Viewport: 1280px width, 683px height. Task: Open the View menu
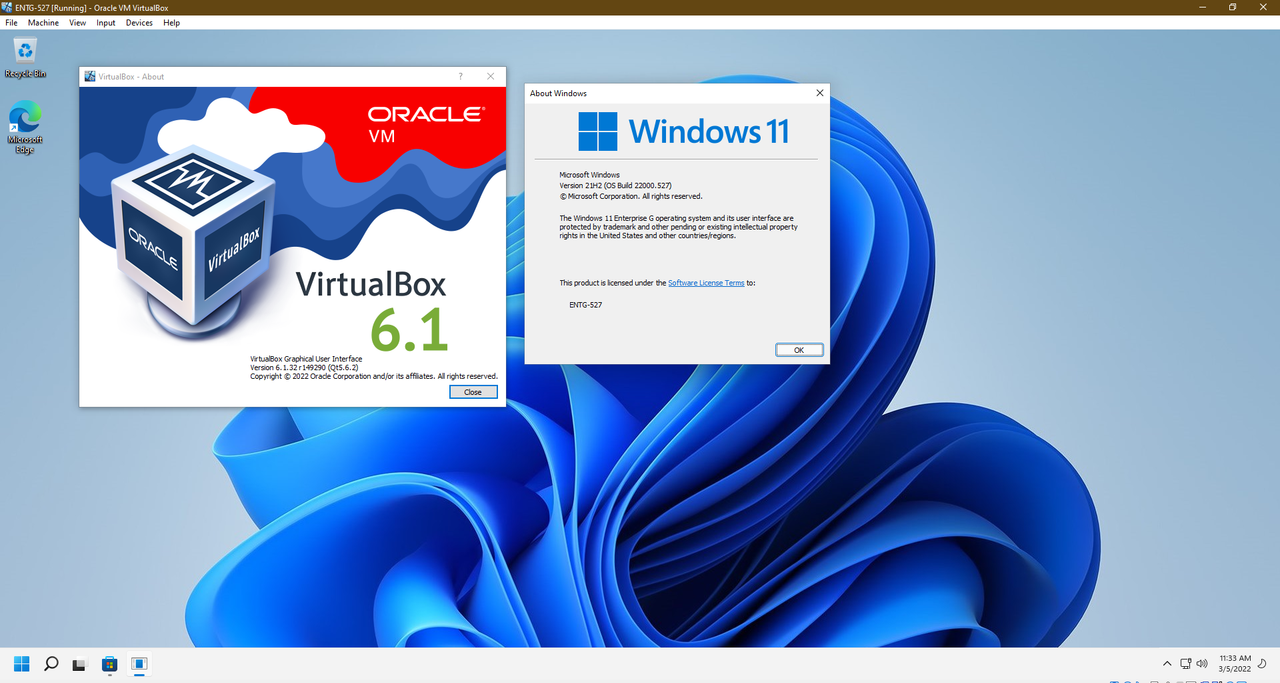click(77, 22)
